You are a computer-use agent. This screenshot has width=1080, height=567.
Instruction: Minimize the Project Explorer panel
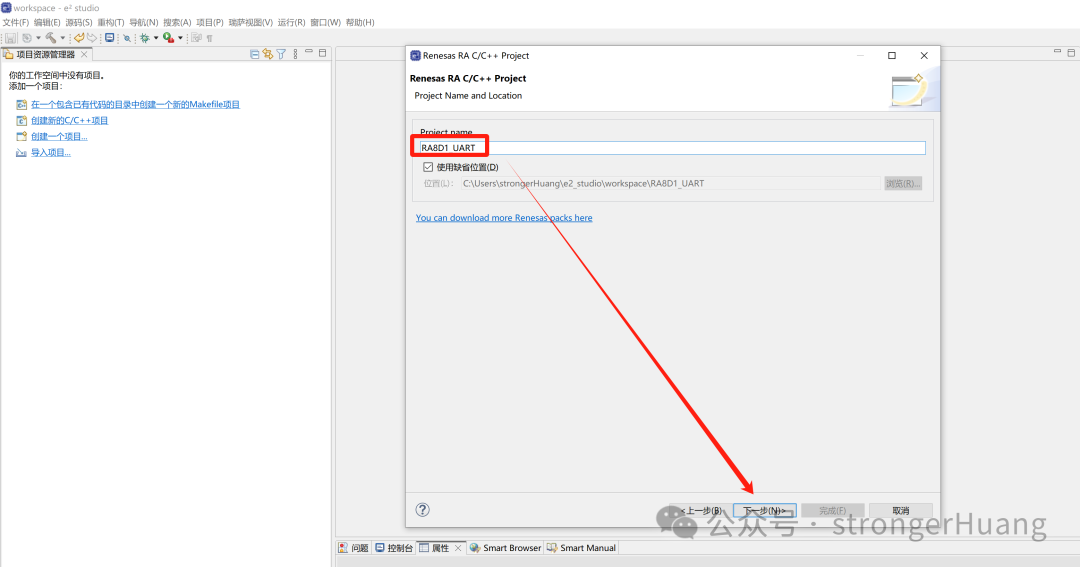[309, 52]
